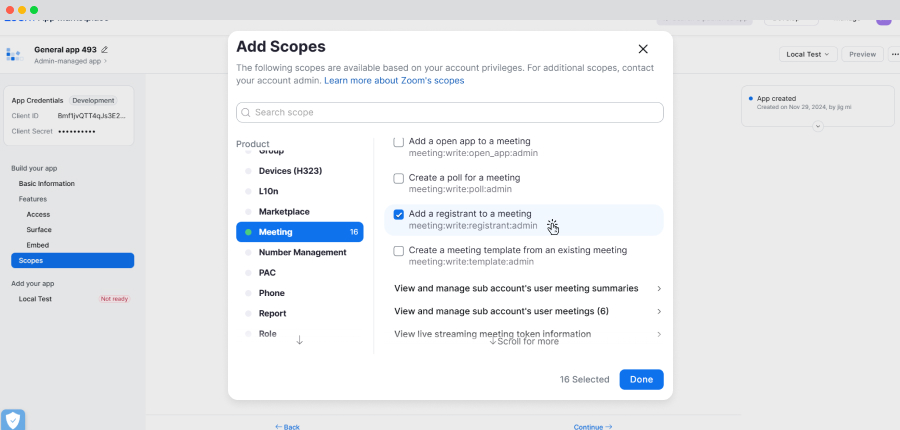Image resolution: width=900 pixels, height=430 pixels.
Task: Open Scopes in sidebar
Action: [x=72, y=261]
